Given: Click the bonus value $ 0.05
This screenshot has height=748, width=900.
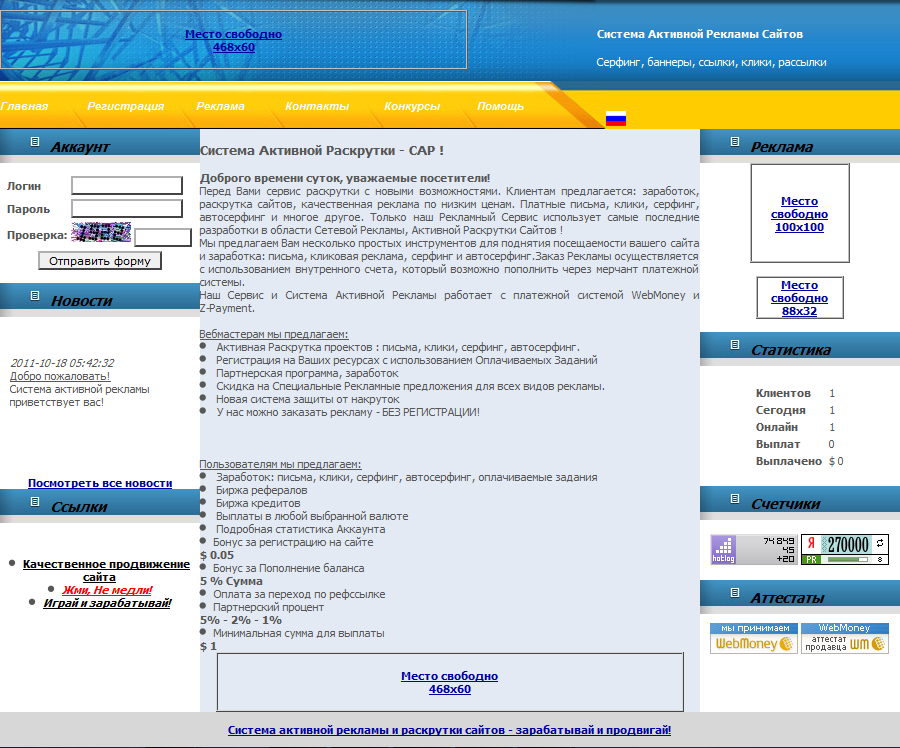Looking at the screenshot, I should click(217, 555).
